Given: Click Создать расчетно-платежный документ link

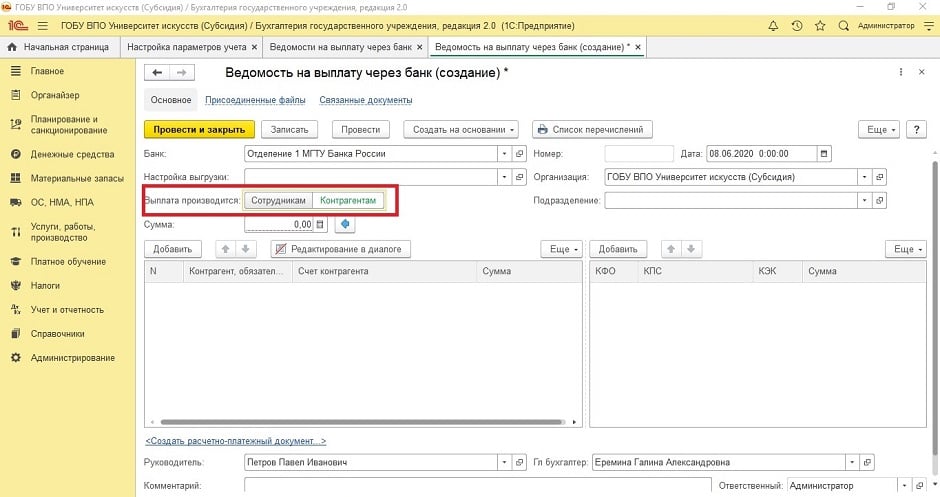Looking at the screenshot, I should point(236,441).
